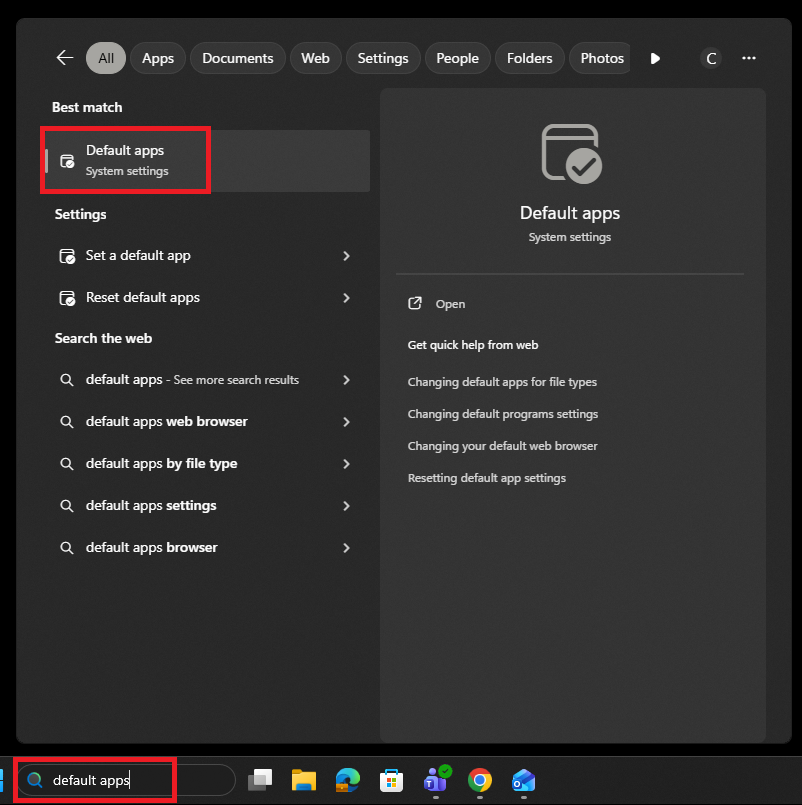This screenshot has width=802, height=805.
Task: Open Microsoft Store taskbar icon
Action: pyautogui.click(x=391, y=780)
